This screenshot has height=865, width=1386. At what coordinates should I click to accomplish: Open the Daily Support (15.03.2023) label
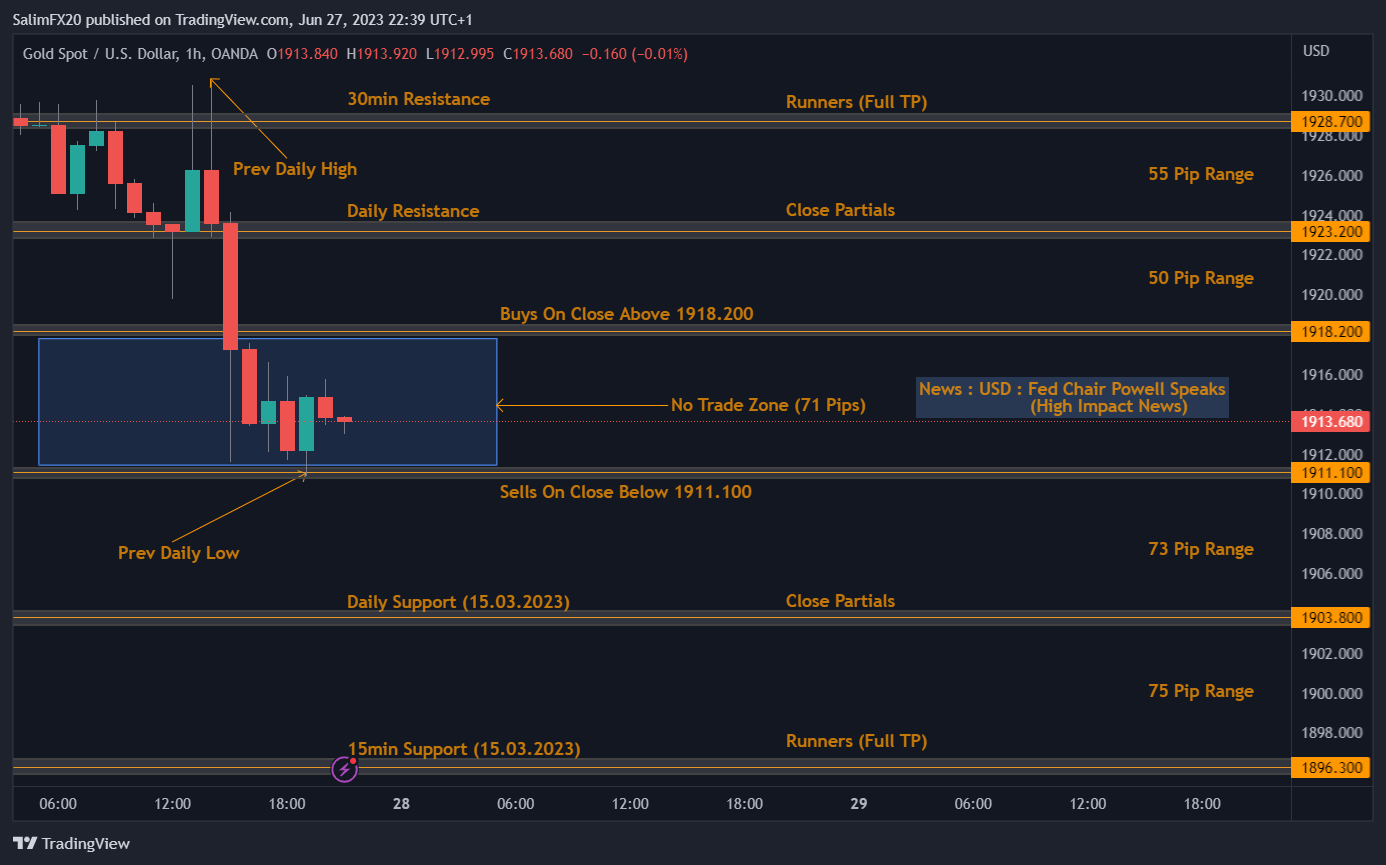coord(457,601)
